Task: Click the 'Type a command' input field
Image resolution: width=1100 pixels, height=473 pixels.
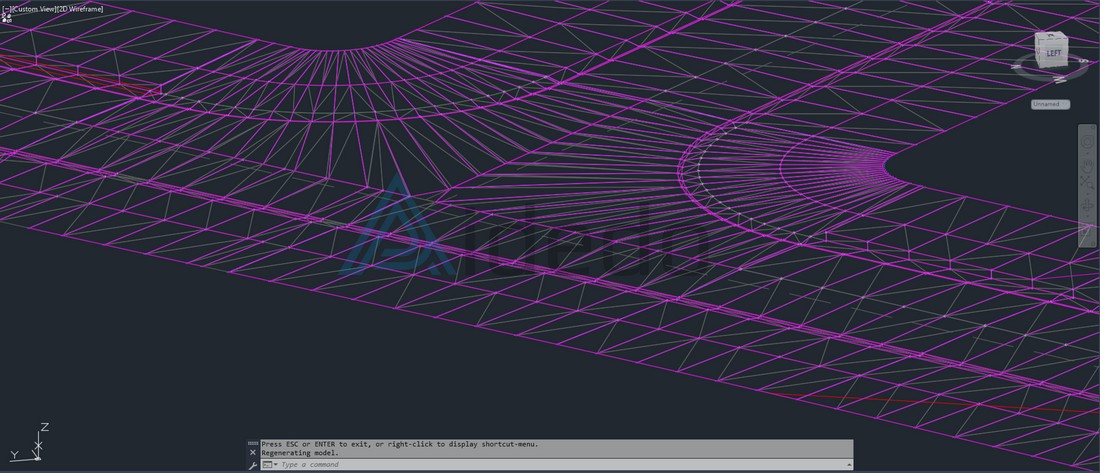Action: tap(561, 465)
